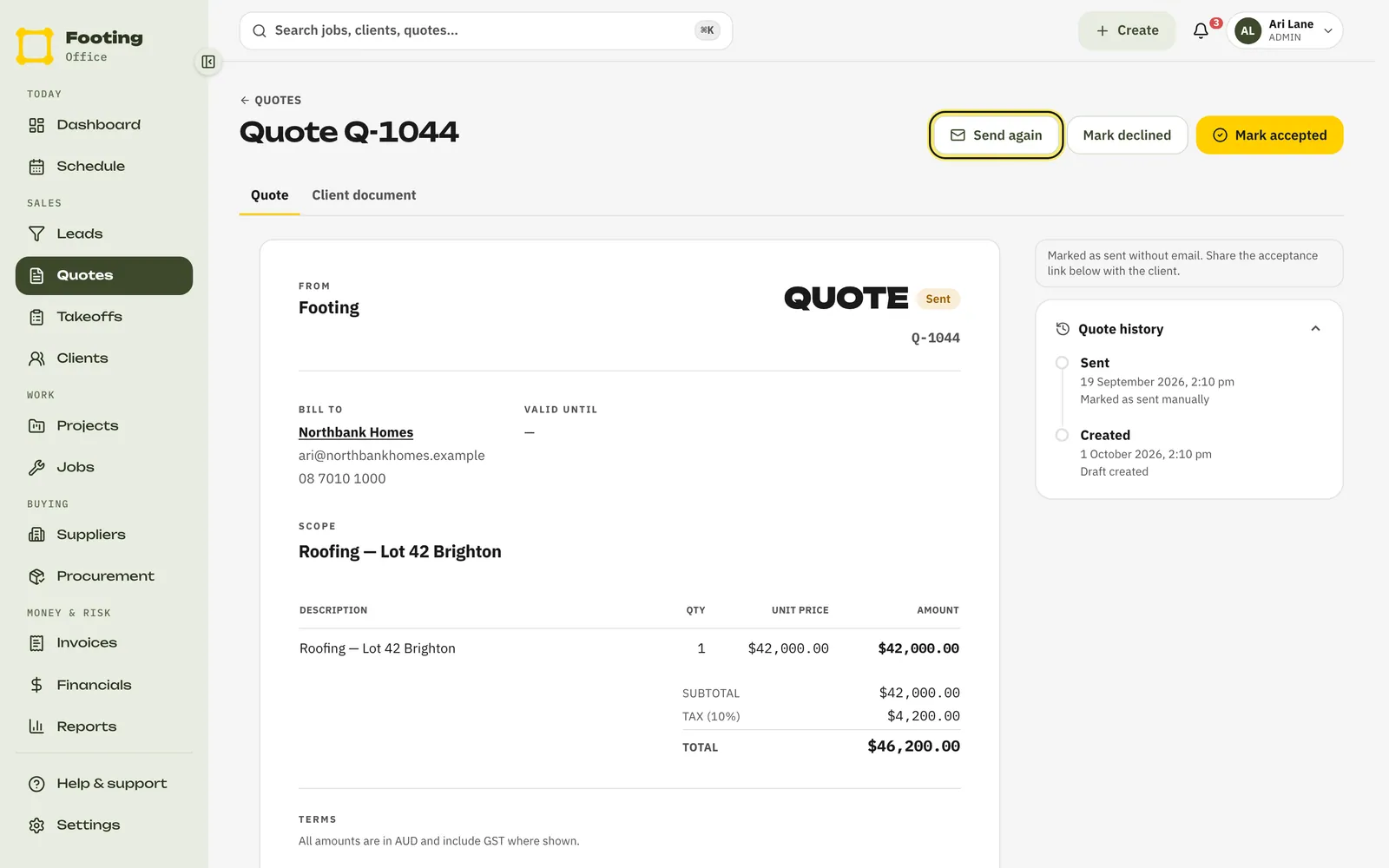Open the notifications bell
The height and width of the screenshot is (868, 1389).
click(x=1201, y=30)
